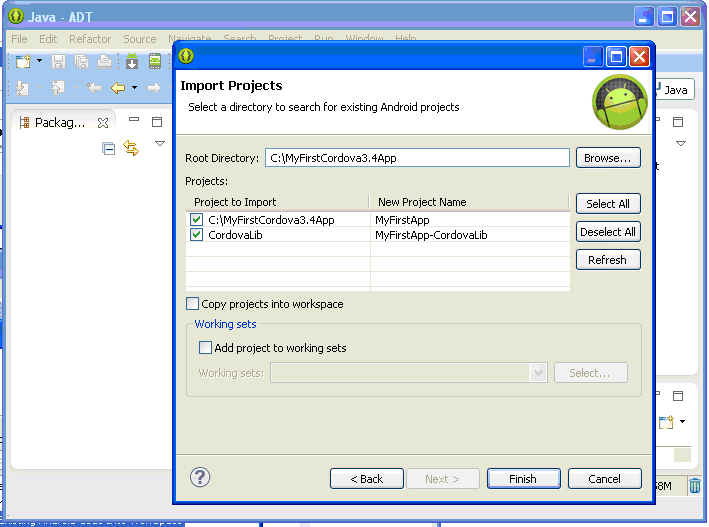The width and height of the screenshot is (709, 527).
Task: Open the Back history dropdown arrow
Action: pyautogui.click(x=134, y=87)
